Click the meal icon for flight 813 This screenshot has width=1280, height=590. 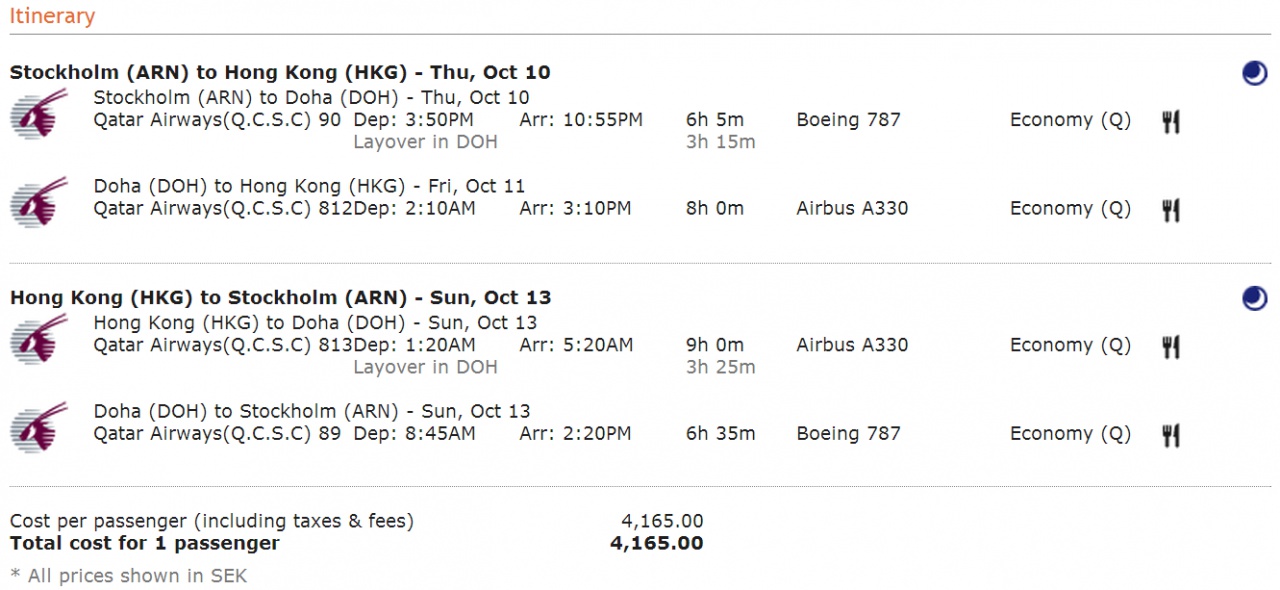coord(1171,347)
